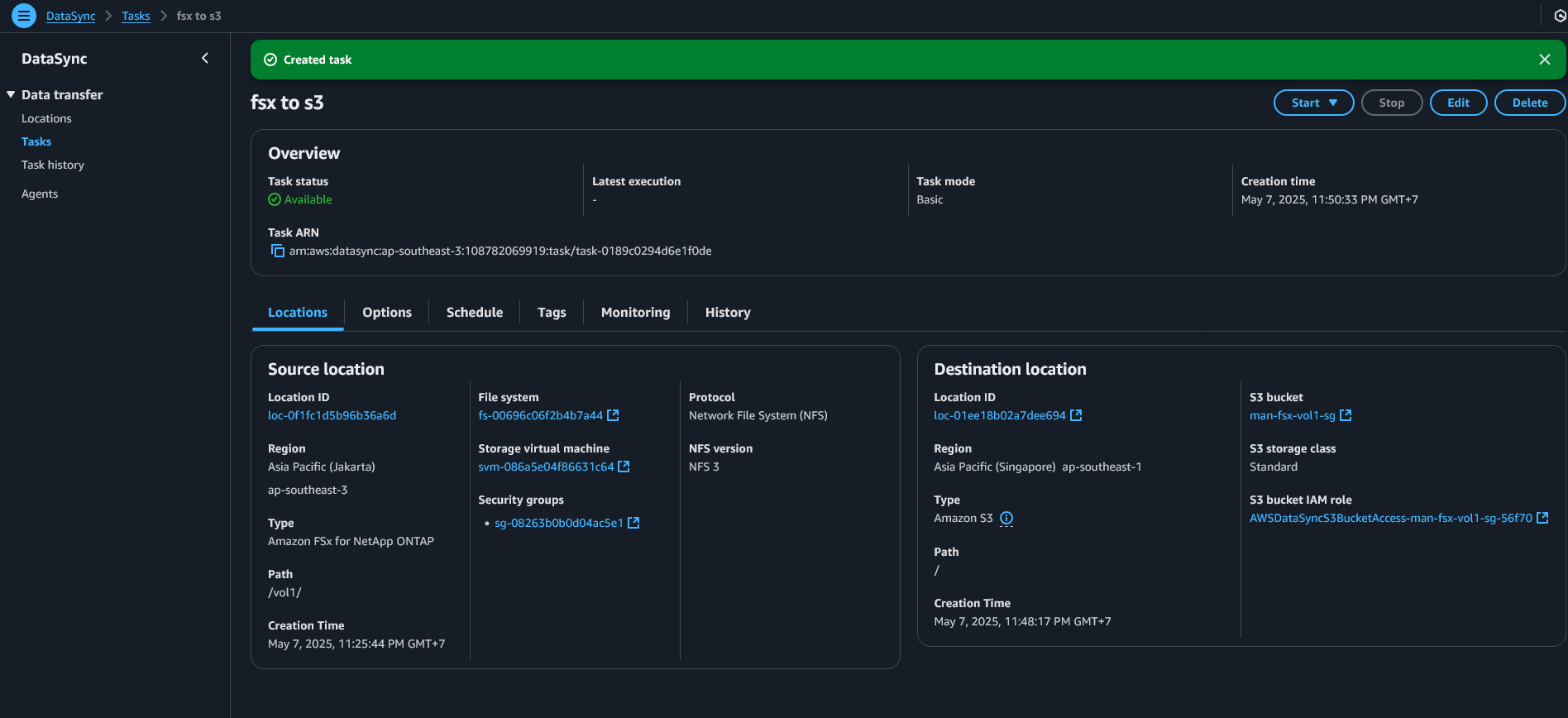Screen dimensions: 1568x718
Task: Click the fsx to s3 page heading
Action: tap(287, 103)
